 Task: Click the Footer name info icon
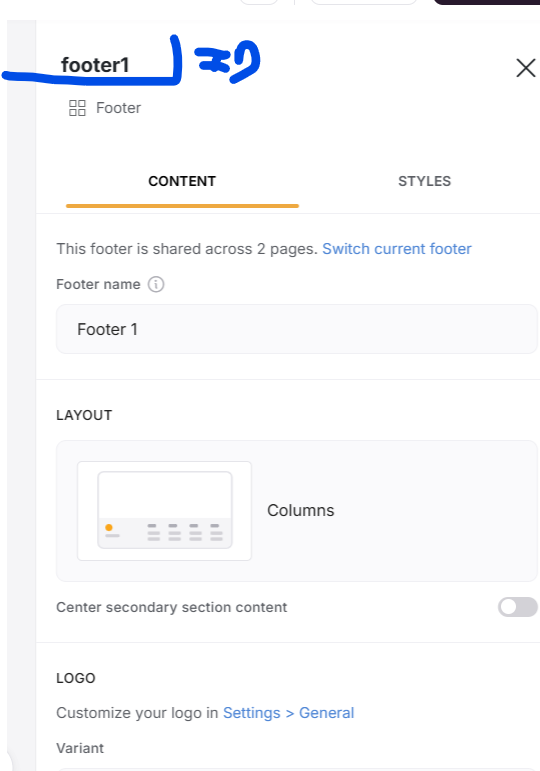[x=156, y=284]
